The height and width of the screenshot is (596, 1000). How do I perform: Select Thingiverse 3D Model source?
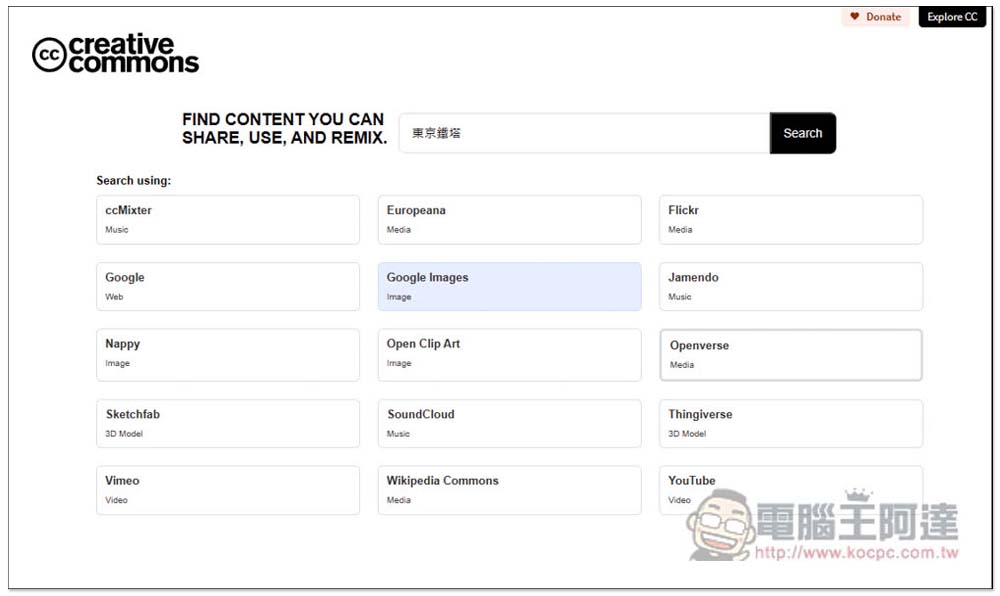tap(791, 423)
